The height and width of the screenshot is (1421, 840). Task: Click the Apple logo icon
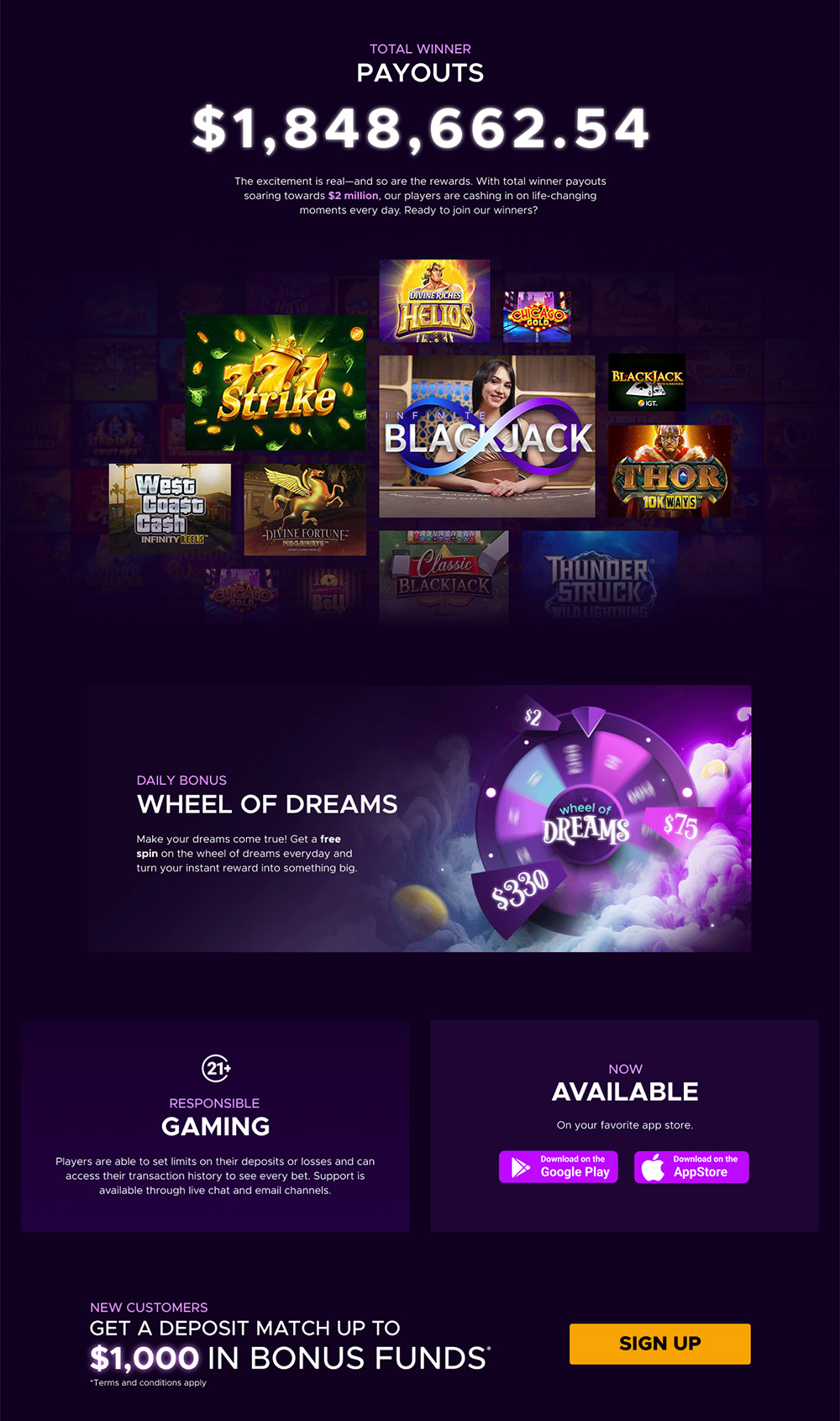653,1167
